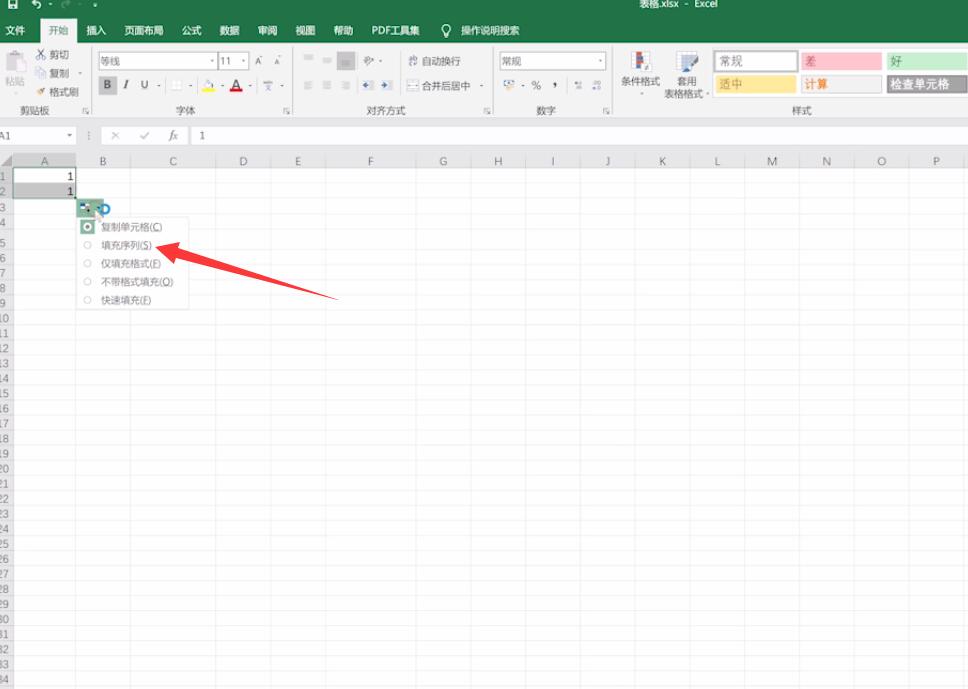
Task: Switch to the 插入 ribbon tab
Action: (96, 30)
